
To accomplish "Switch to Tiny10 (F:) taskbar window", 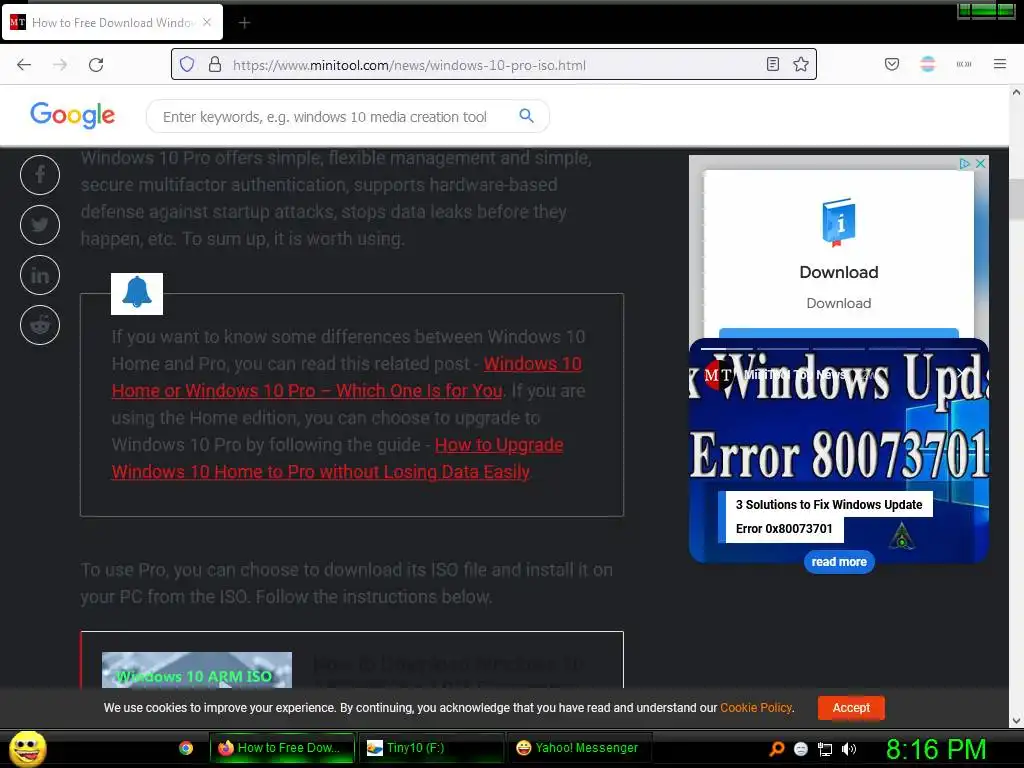I will tap(431, 748).
